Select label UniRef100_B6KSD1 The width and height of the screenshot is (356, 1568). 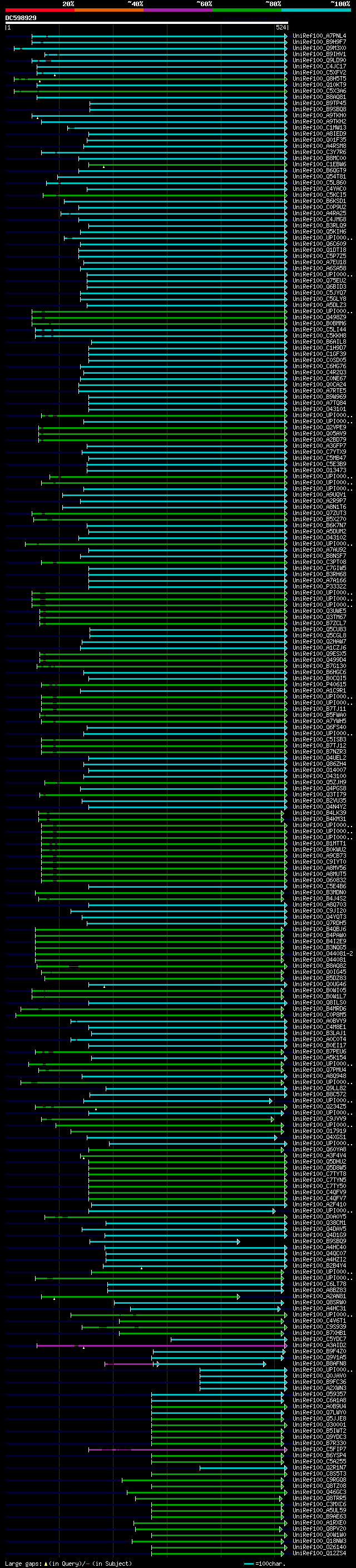pos(319,201)
